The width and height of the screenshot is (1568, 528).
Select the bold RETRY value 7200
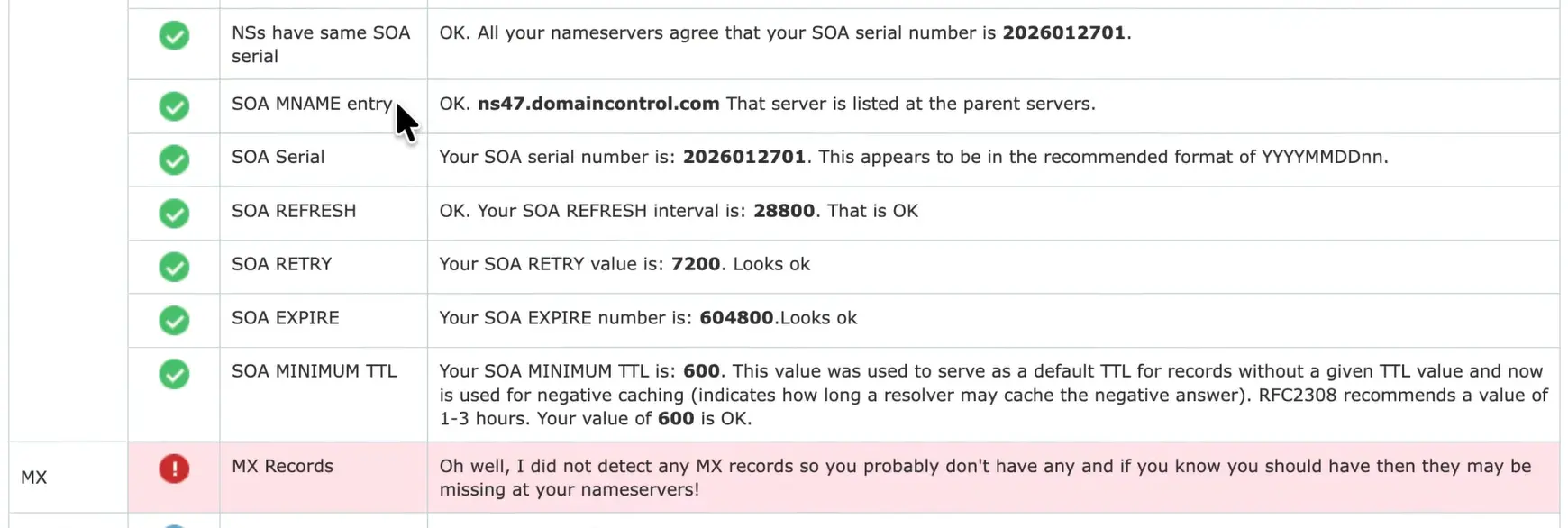pyautogui.click(x=695, y=264)
